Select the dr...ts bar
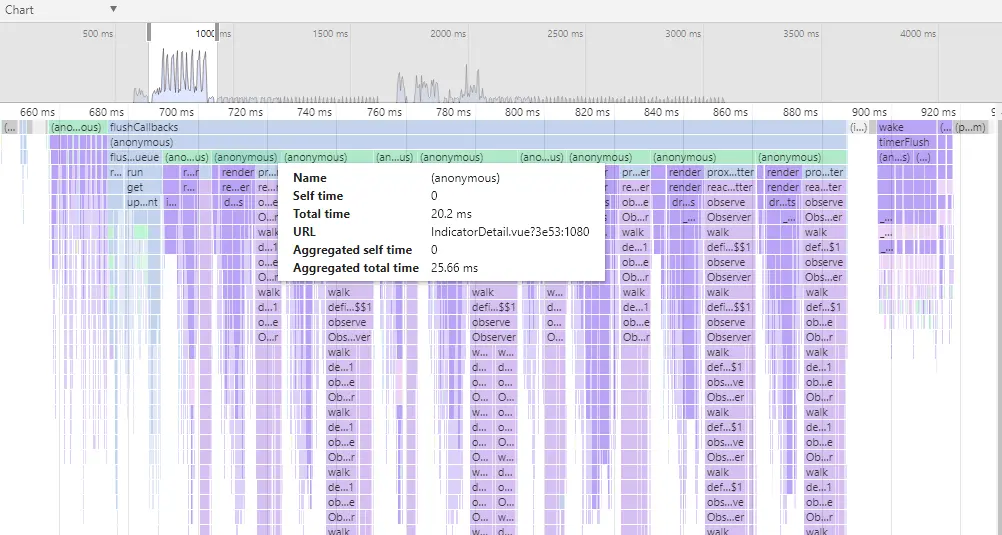 [783, 203]
